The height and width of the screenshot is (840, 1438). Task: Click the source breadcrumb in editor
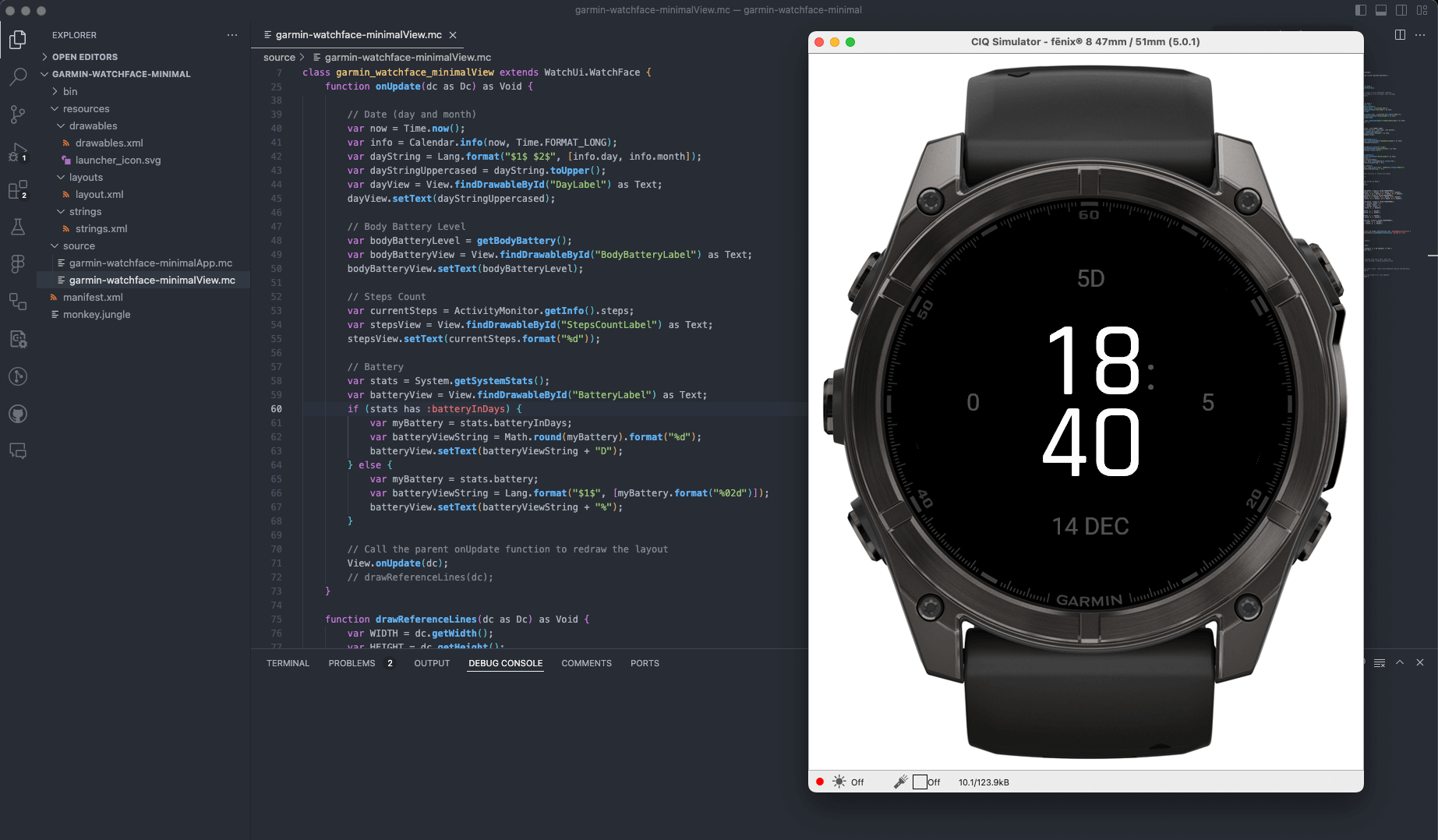pyautogui.click(x=279, y=57)
